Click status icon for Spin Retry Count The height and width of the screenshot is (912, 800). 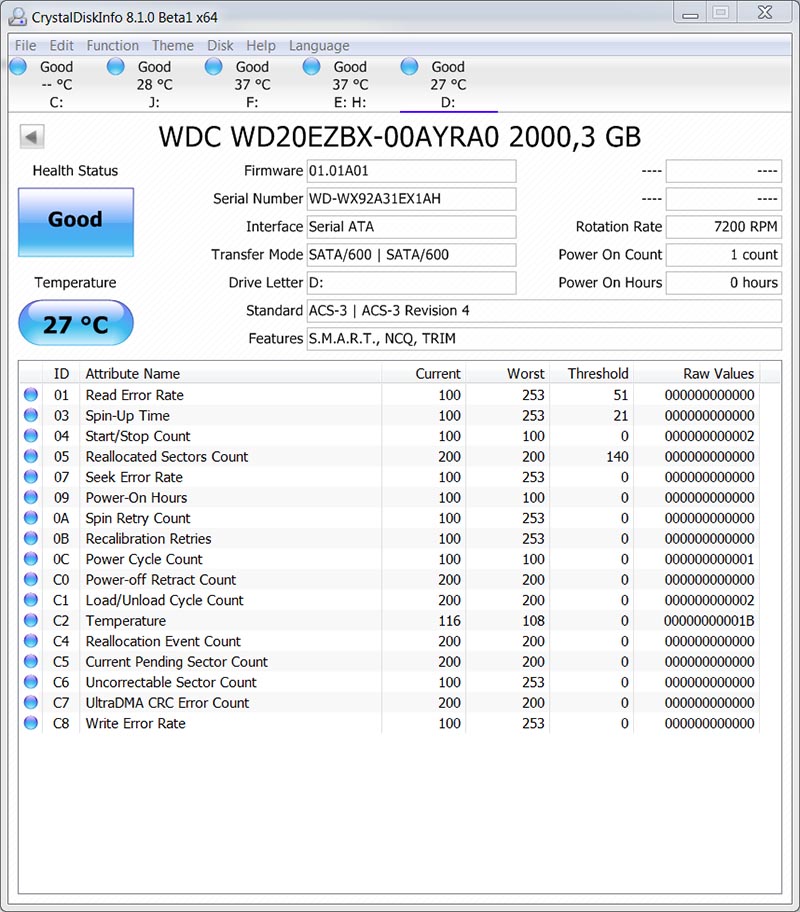tap(31, 518)
